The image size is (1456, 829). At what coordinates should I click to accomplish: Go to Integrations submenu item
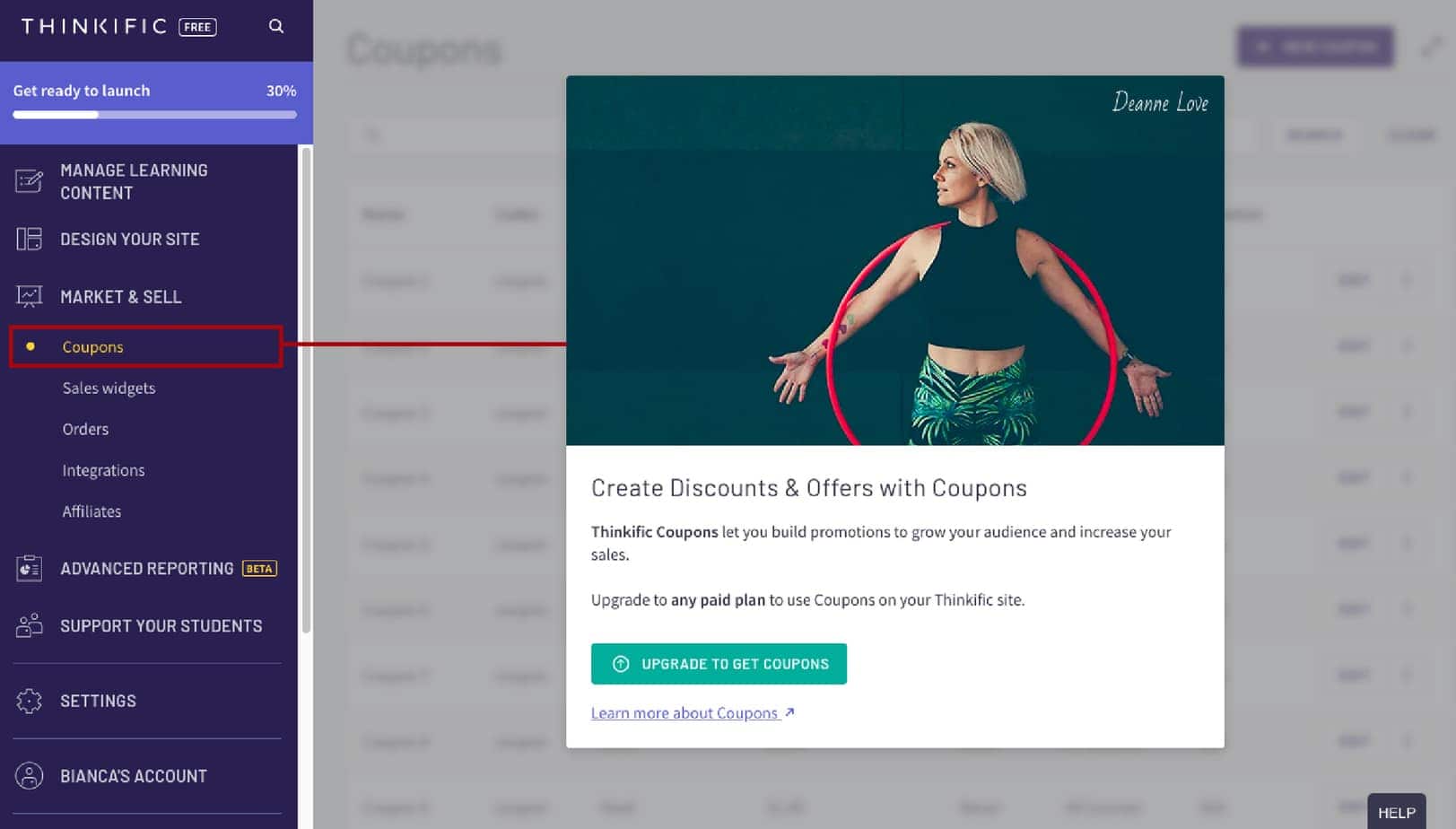(103, 470)
